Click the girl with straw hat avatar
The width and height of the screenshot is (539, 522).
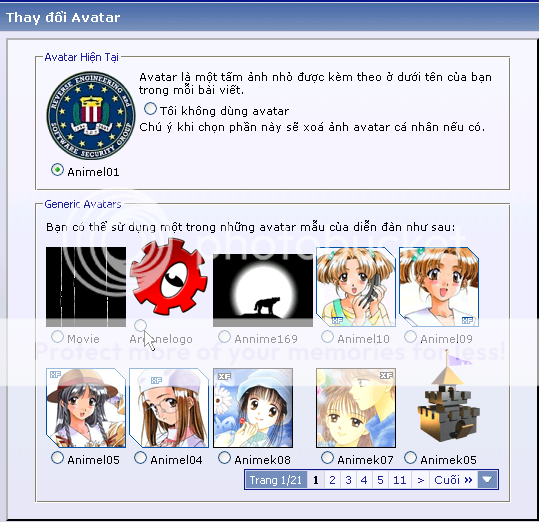click(86, 408)
